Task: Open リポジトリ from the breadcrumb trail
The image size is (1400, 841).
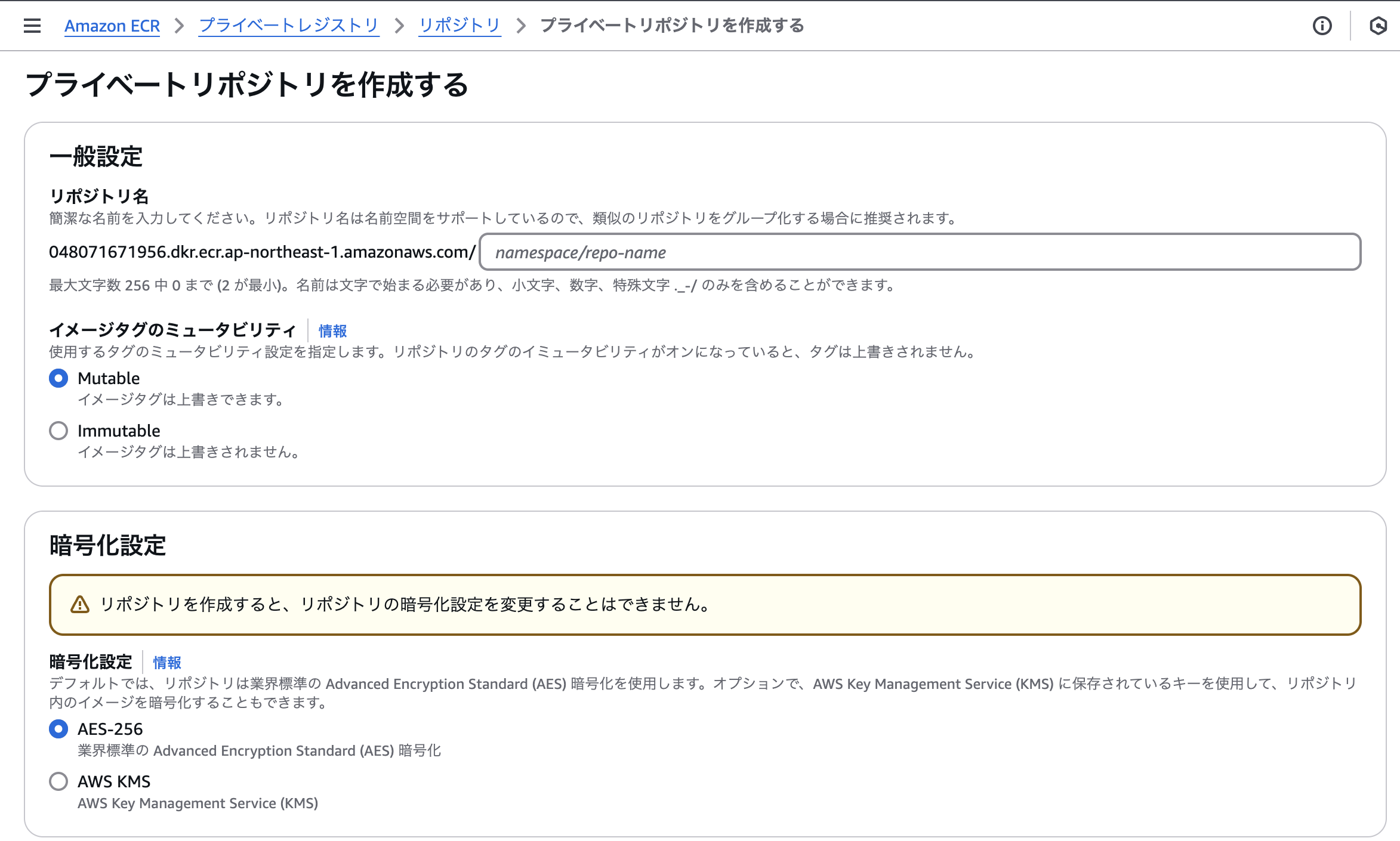Action: pyautogui.click(x=460, y=26)
